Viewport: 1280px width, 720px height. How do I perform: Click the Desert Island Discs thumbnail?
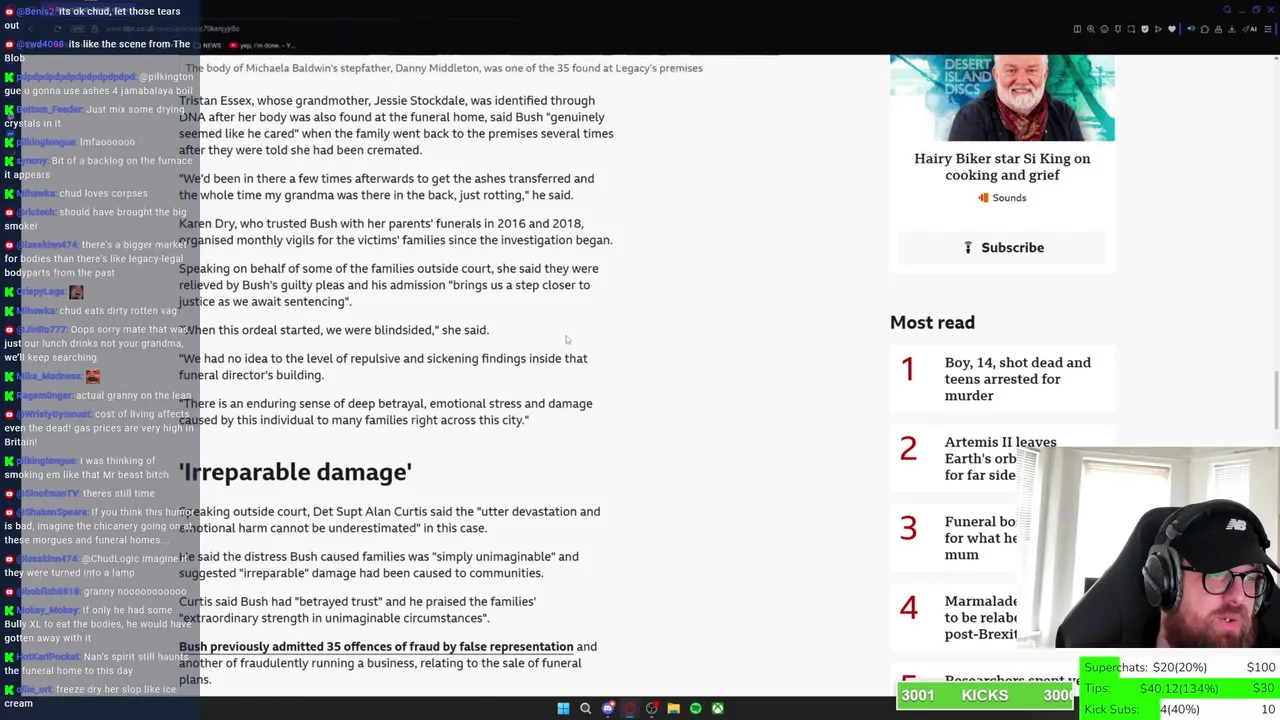point(1002,97)
